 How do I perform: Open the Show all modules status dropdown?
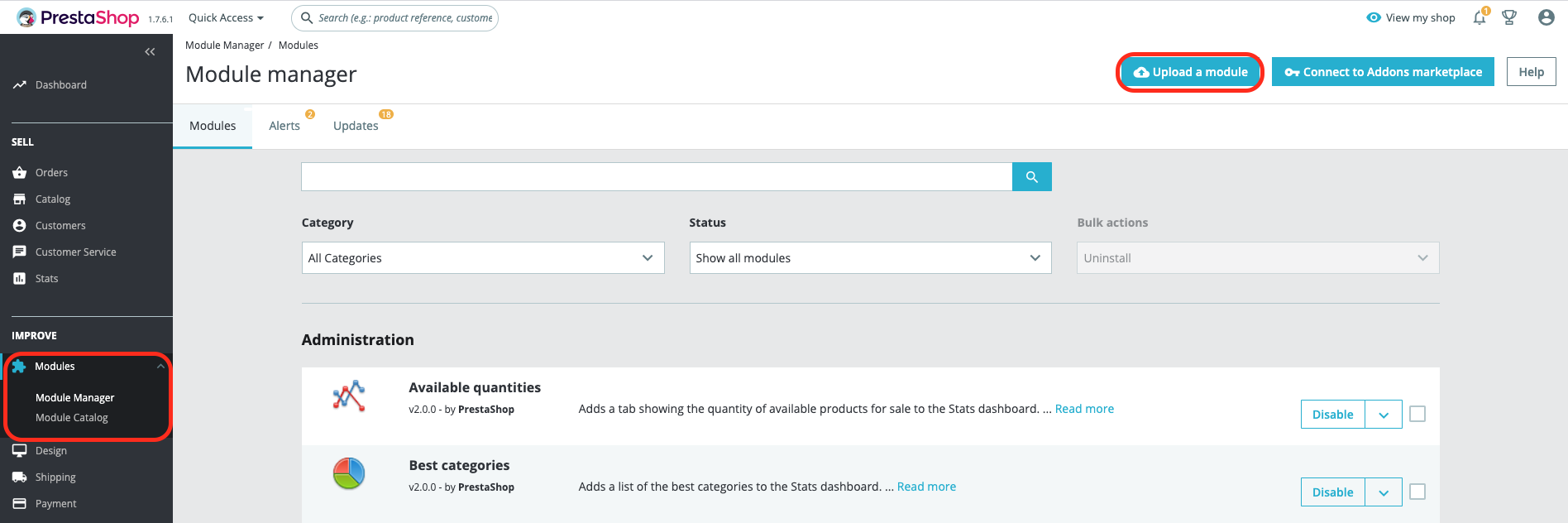coord(871,258)
